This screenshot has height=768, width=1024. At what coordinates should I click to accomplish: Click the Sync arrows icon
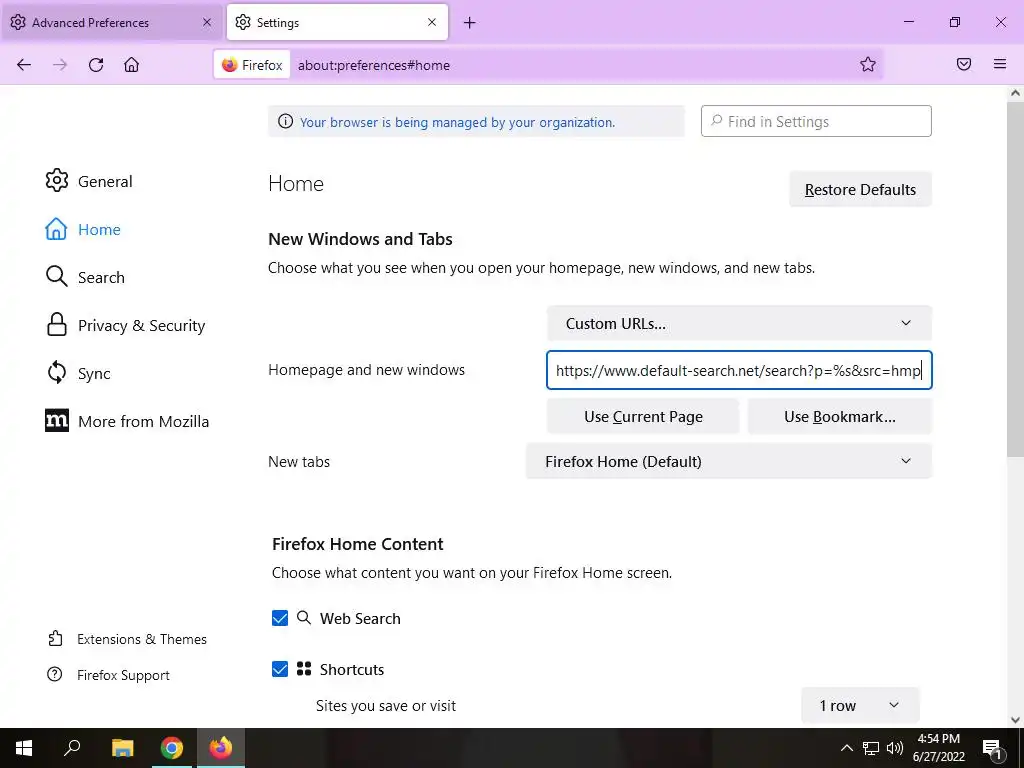(x=57, y=373)
